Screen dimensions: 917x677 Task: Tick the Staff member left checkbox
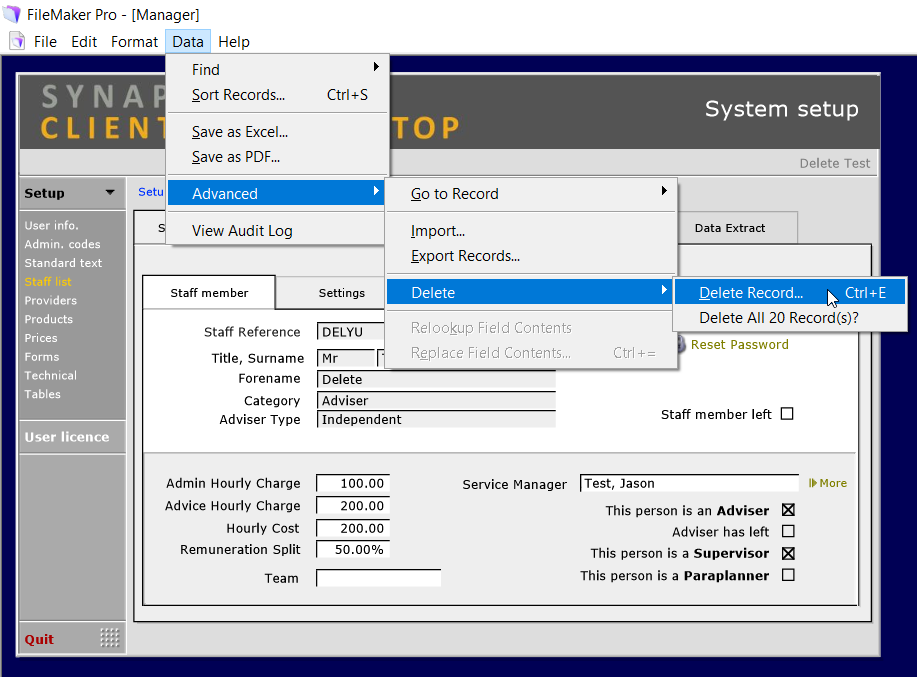[x=787, y=414]
